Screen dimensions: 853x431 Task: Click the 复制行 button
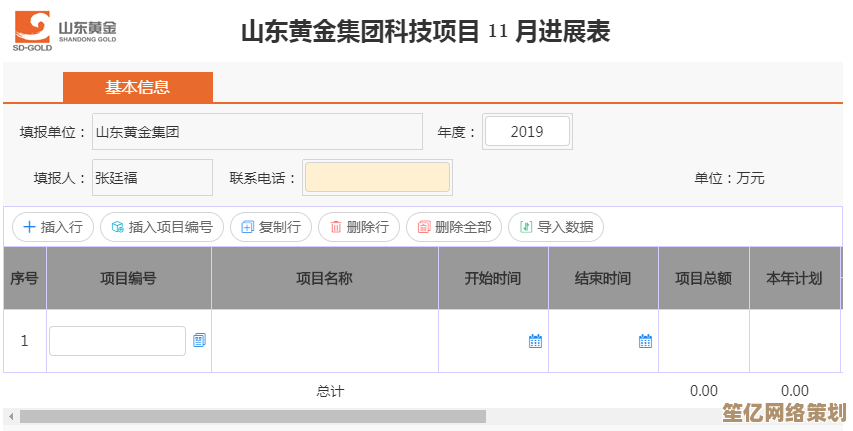[271, 227]
